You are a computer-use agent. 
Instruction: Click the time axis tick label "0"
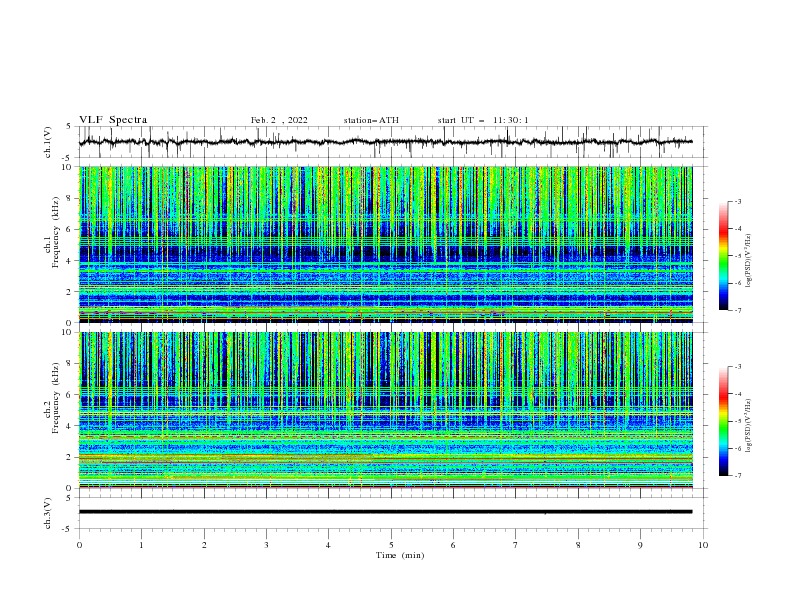pos(79,545)
